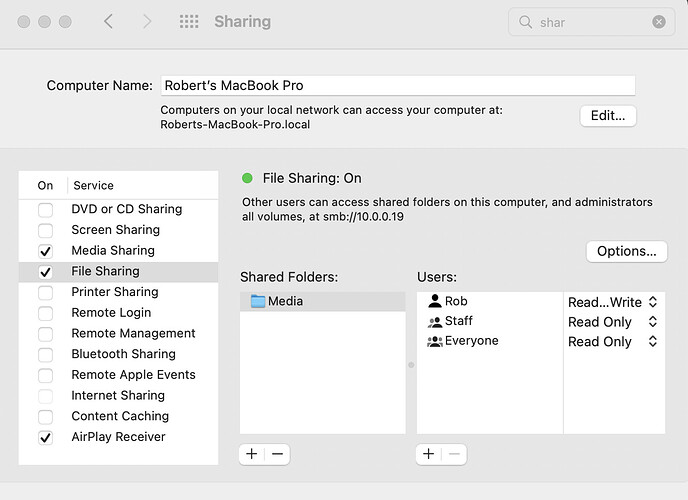Click the On column header
Screen dimensions: 688x500
[45, 186]
